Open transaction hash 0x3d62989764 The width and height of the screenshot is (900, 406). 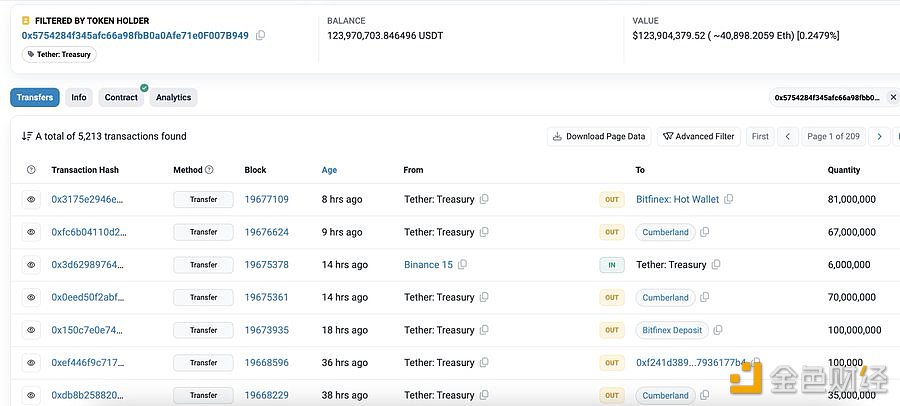87,265
